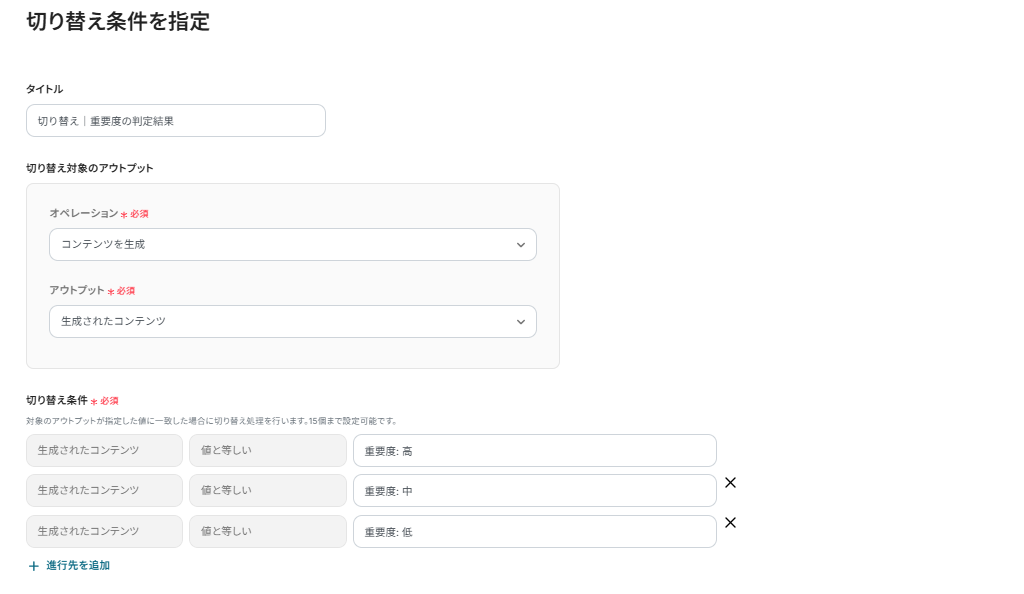Click 値と等しい operator in 重要度: 中 row

pos(268,490)
